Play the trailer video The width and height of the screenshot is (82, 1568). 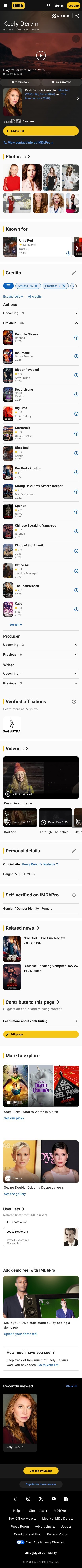tap(41, 55)
